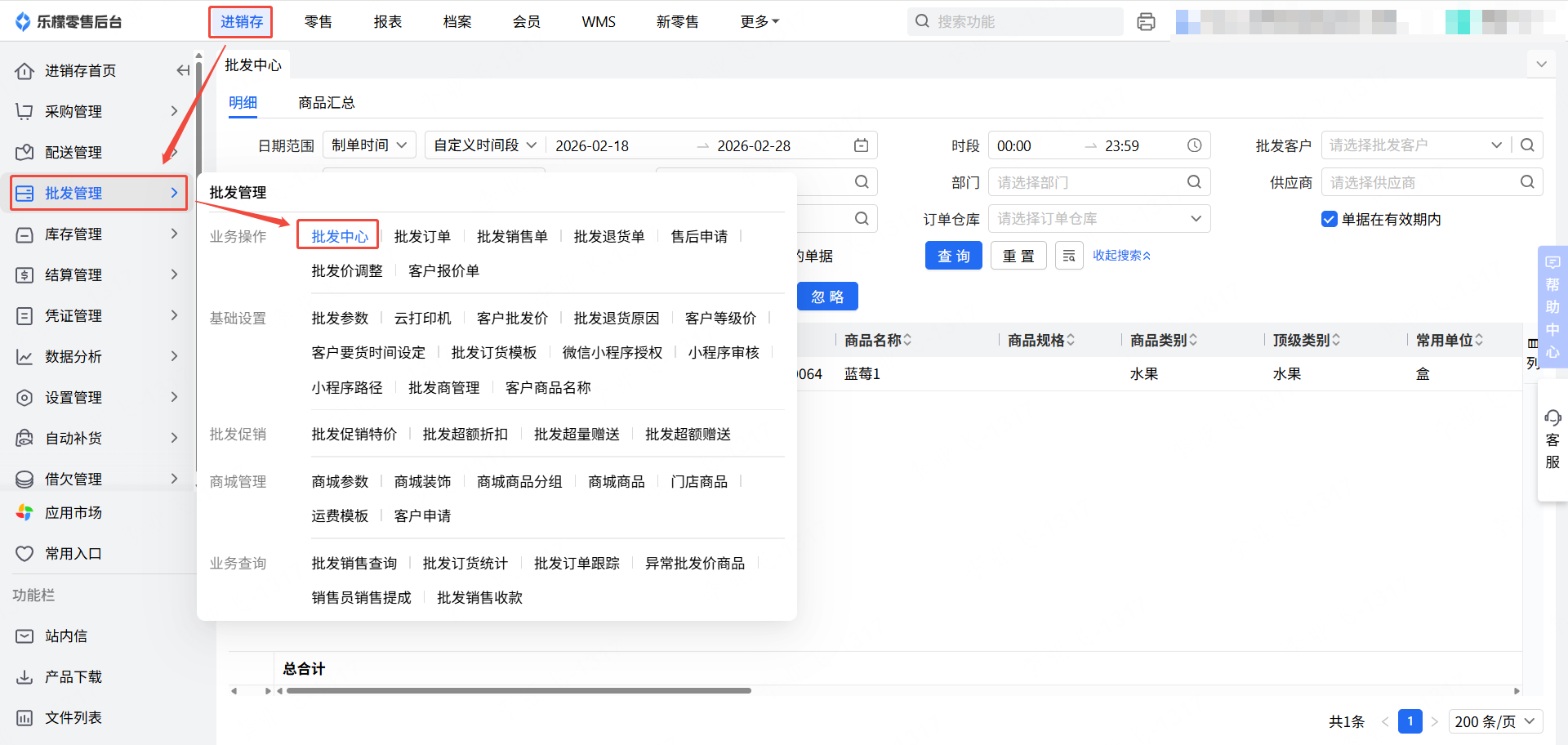Open 客服 customer service headset icon
Image resolution: width=1568 pixels, height=745 pixels.
(x=1552, y=418)
